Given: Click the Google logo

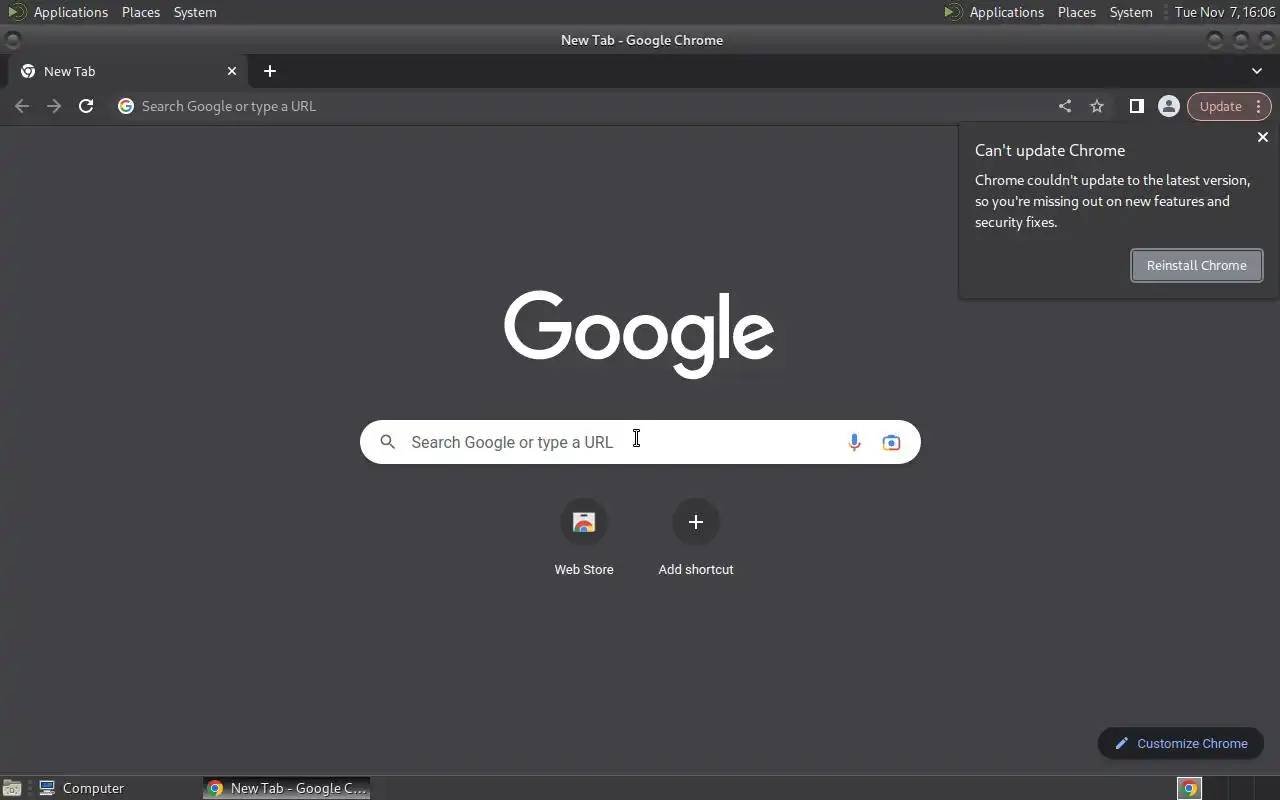Looking at the screenshot, I should point(639,334).
